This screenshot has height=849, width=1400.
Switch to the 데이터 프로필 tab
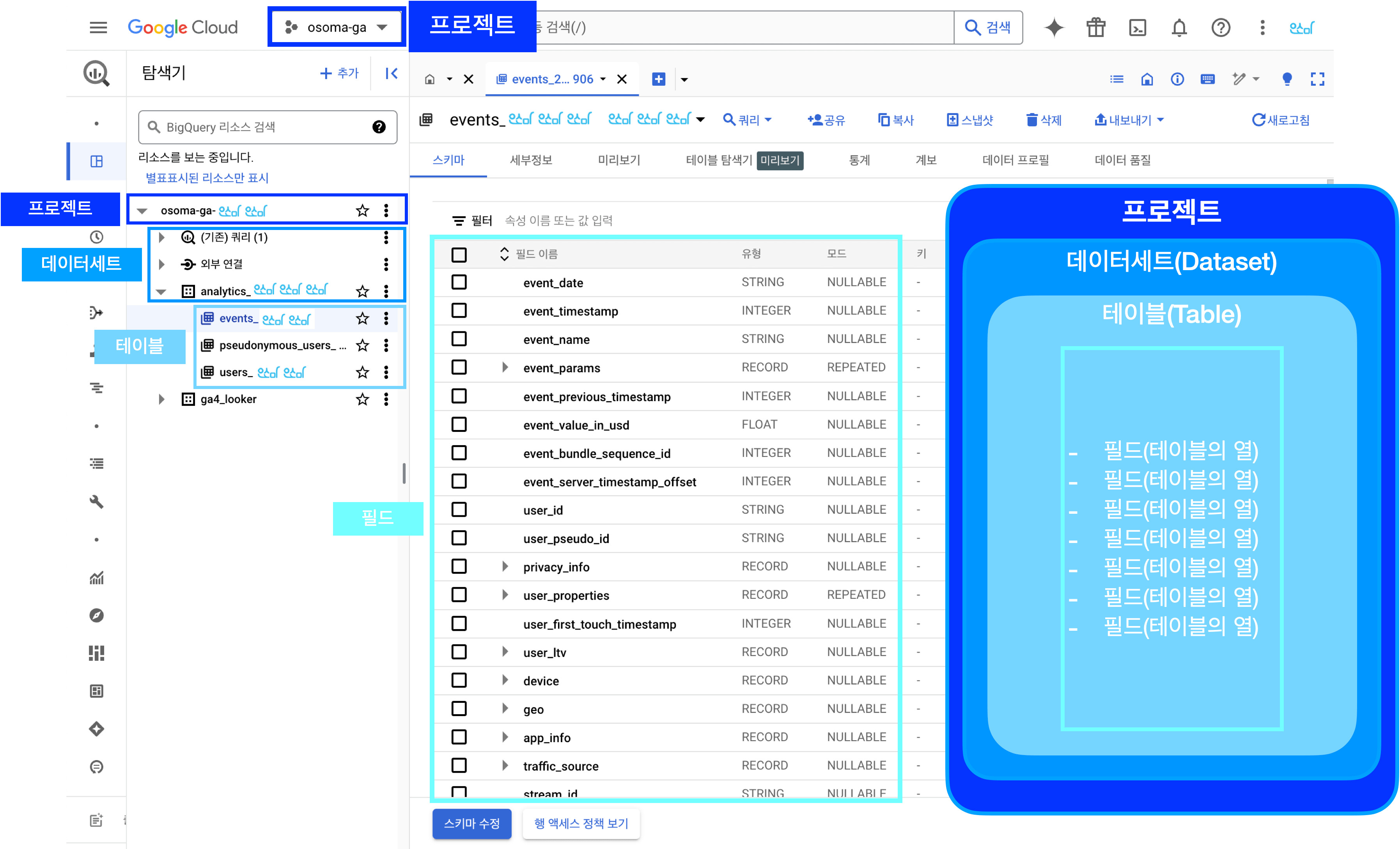coord(1015,160)
